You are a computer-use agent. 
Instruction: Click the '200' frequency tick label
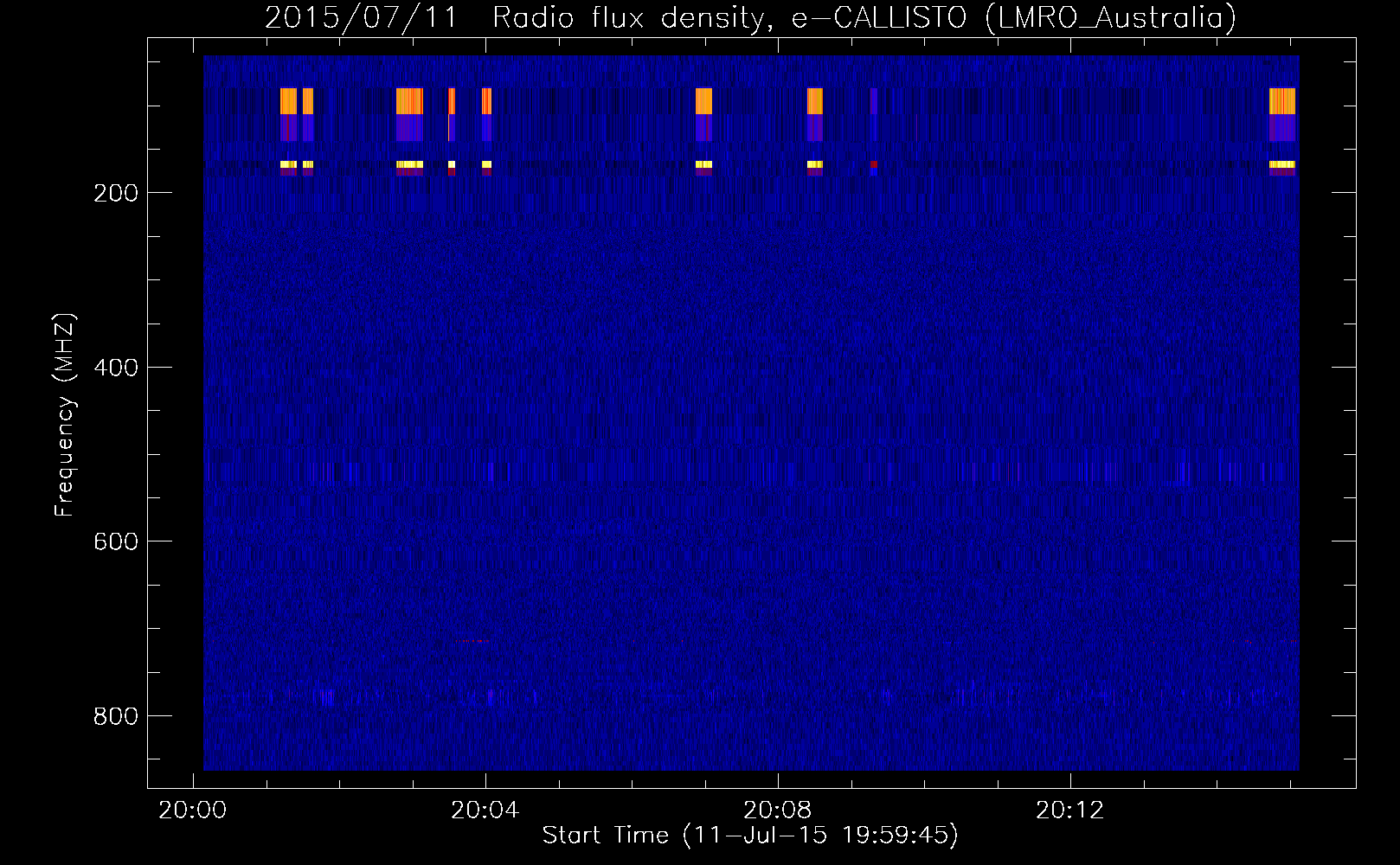coord(116,193)
